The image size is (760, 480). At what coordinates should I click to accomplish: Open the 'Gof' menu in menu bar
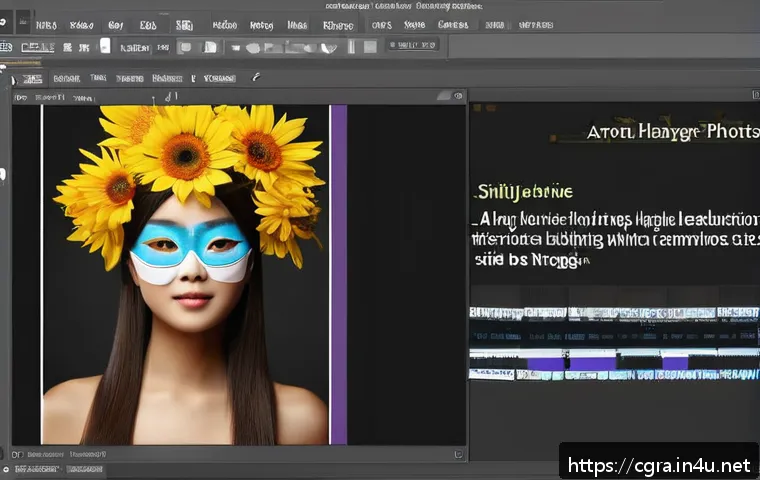pos(116,25)
